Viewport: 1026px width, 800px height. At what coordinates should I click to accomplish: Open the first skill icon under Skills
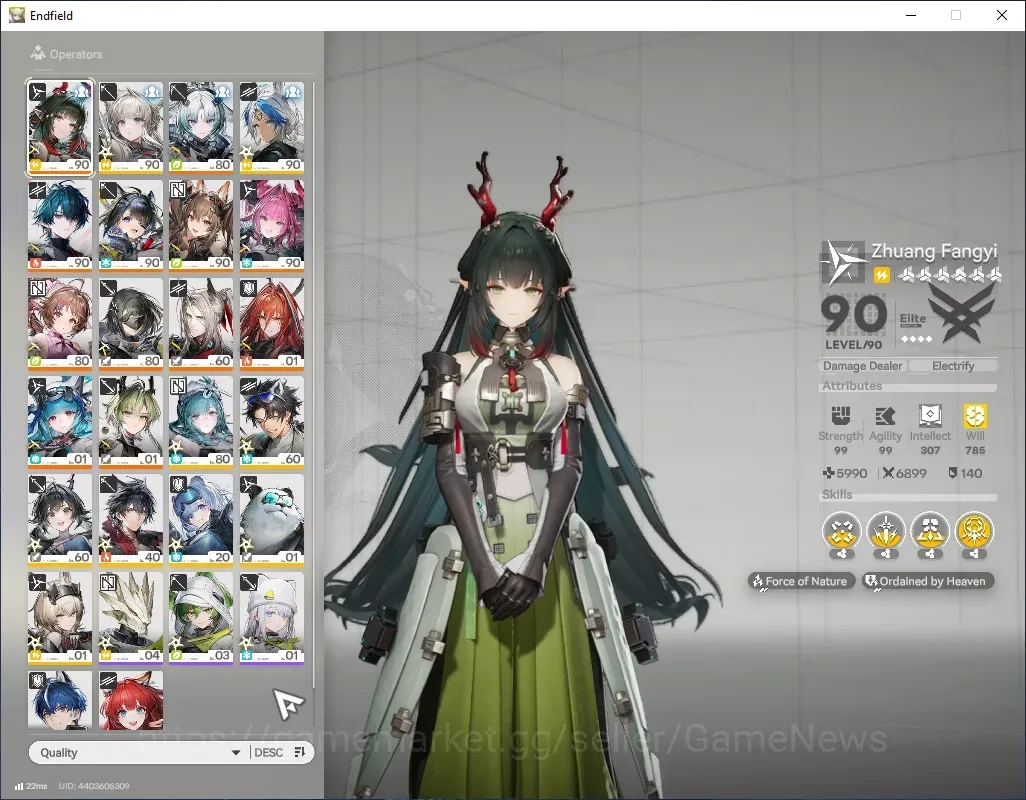pos(841,531)
